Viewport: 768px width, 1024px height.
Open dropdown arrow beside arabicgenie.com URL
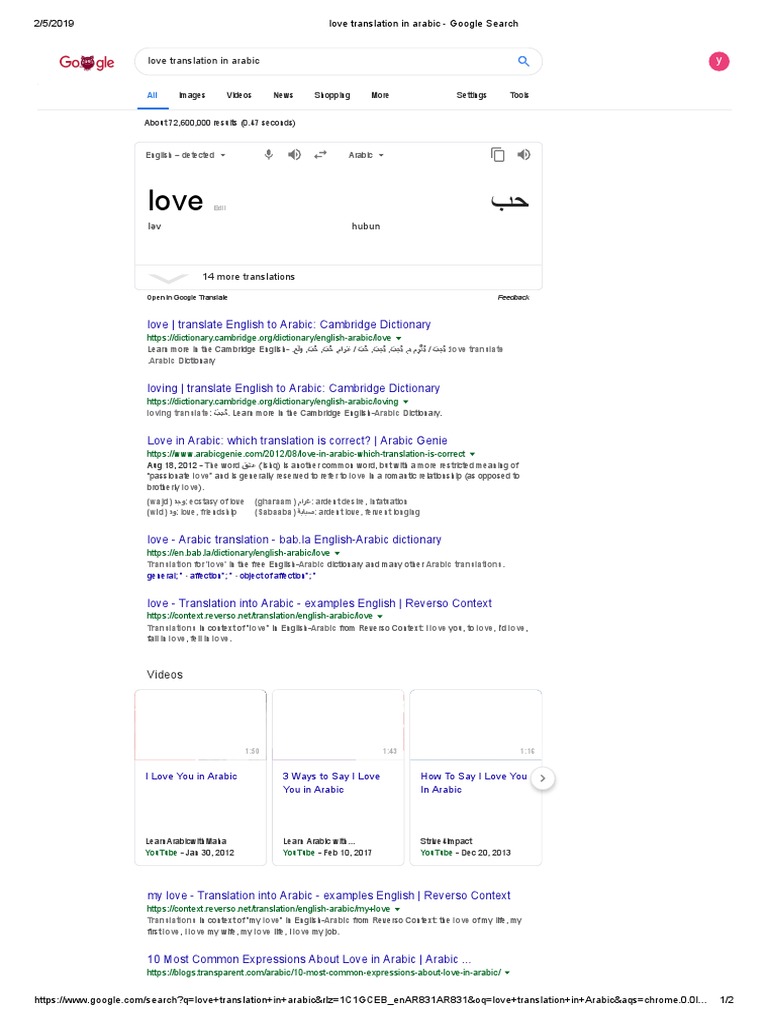pos(472,454)
